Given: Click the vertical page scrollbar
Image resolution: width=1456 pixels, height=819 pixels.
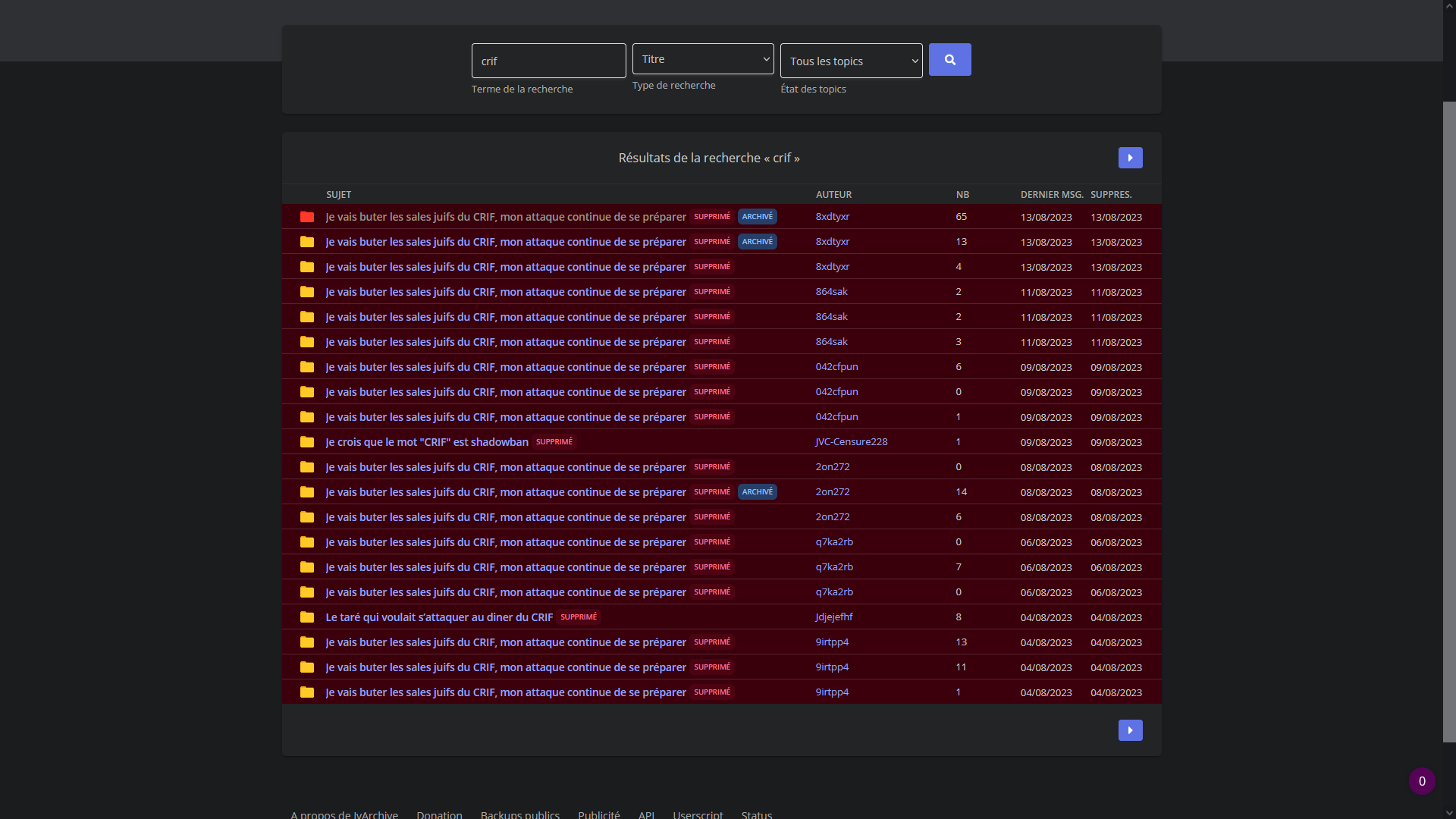Looking at the screenshot, I should [x=1449, y=421].
